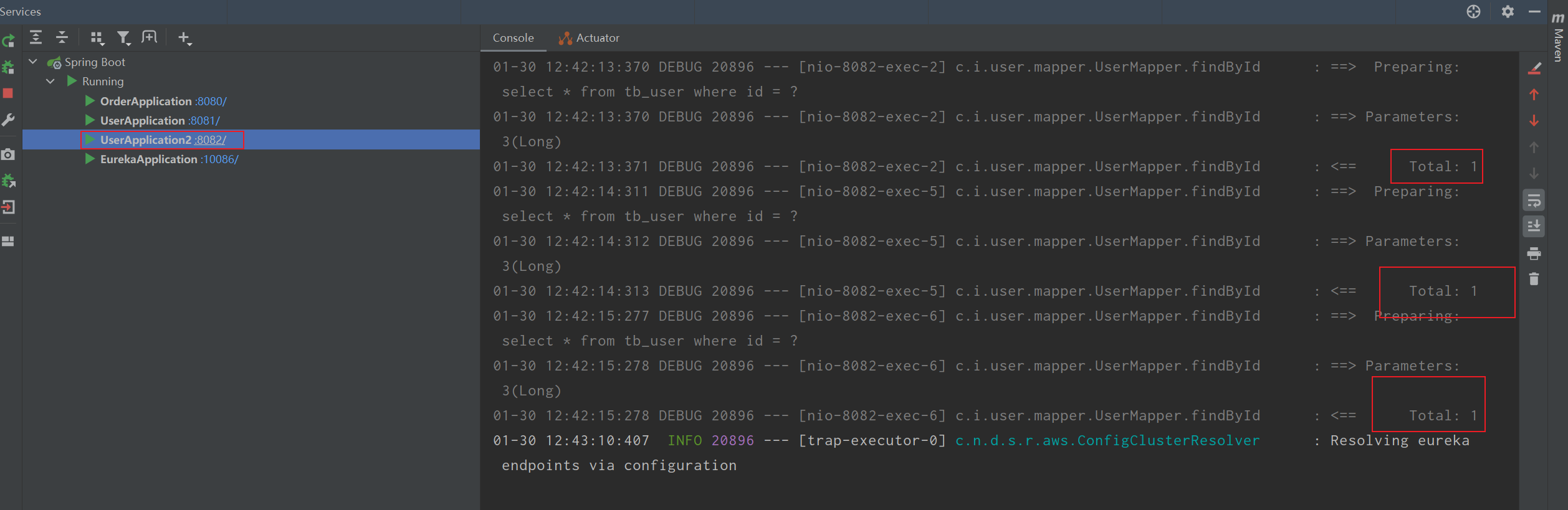Click the Print console icon

1534,253
